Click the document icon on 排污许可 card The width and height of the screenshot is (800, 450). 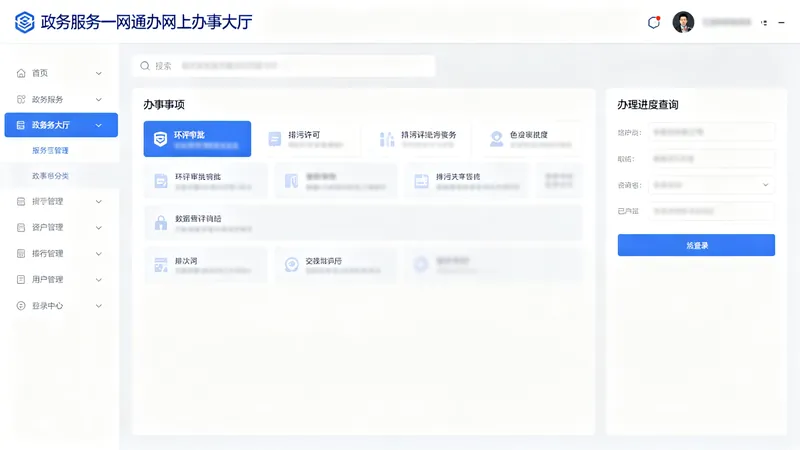pyautogui.click(x=274, y=139)
